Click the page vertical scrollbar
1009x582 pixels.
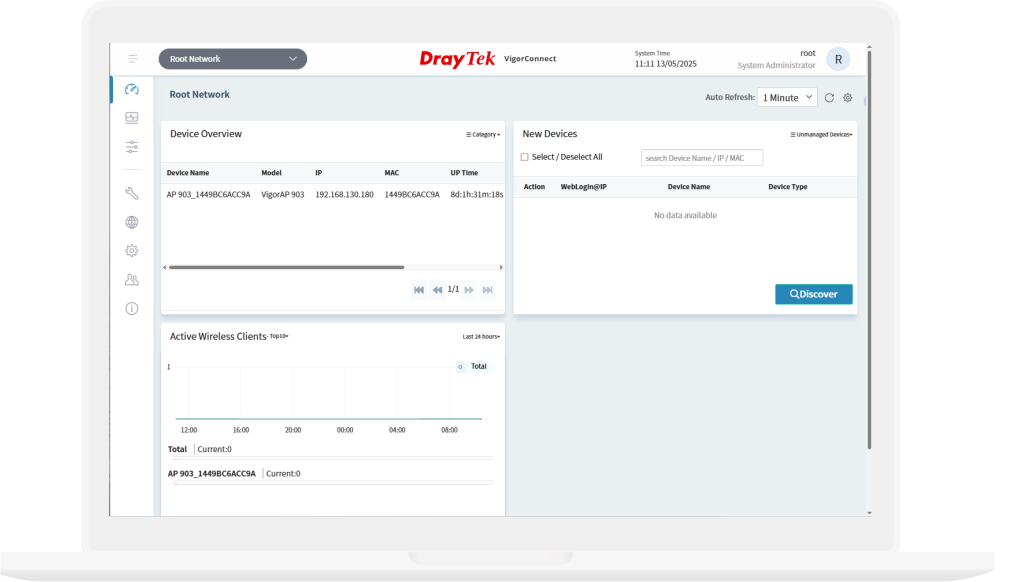[869, 250]
